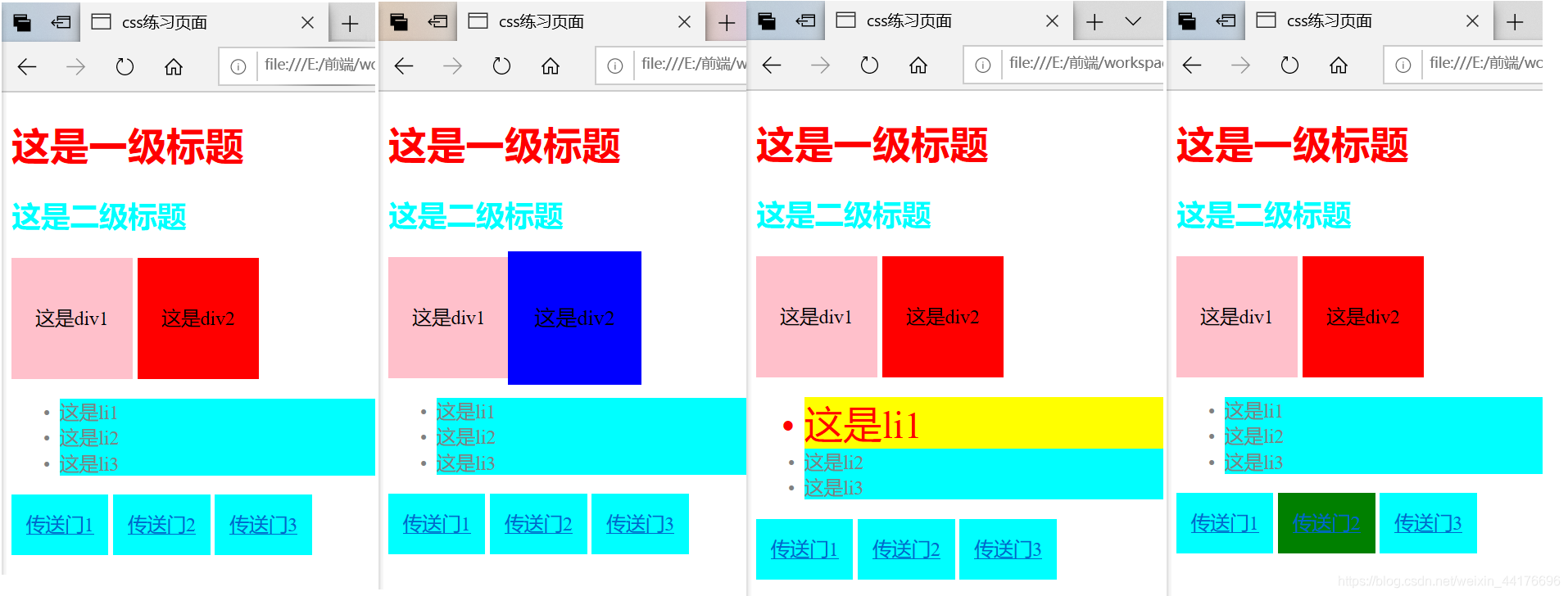The width and height of the screenshot is (1568, 596).
Task: Select css练习页面 tab in the green 传送门2 window
Action: [x=1368, y=21]
